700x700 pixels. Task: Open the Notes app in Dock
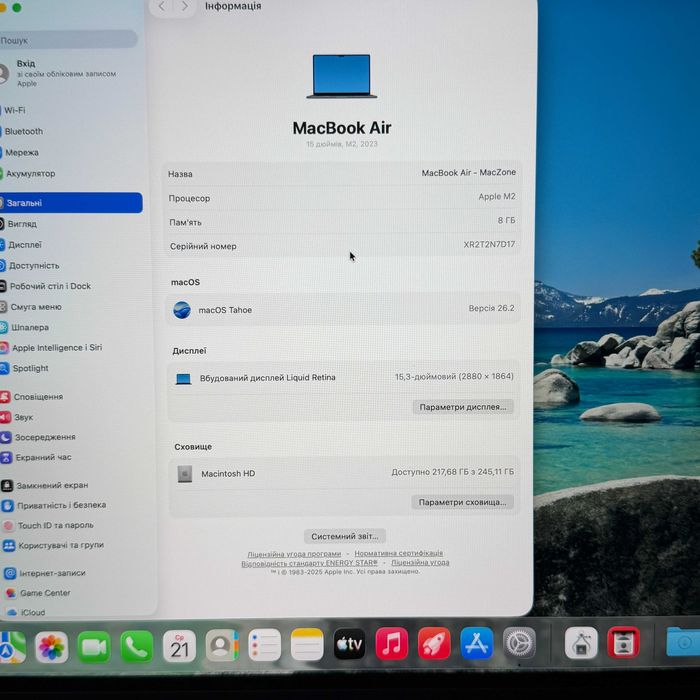click(x=307, y=645)
